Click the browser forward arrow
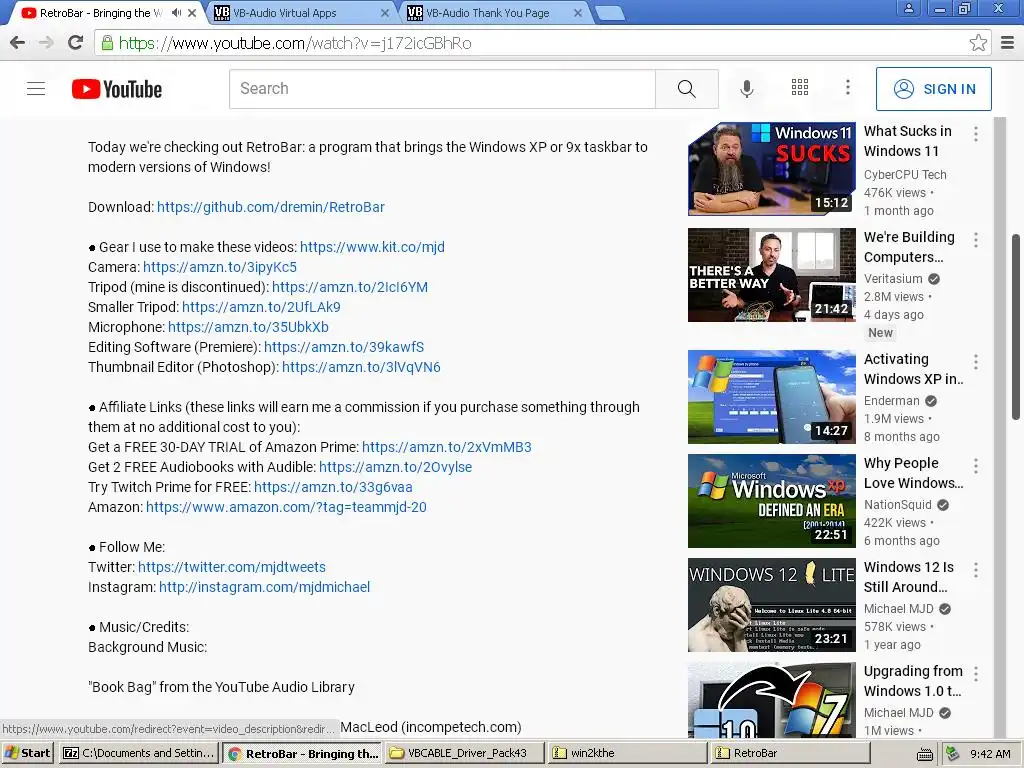This screenshot has width=1024, height=768. tap(46, 43)
